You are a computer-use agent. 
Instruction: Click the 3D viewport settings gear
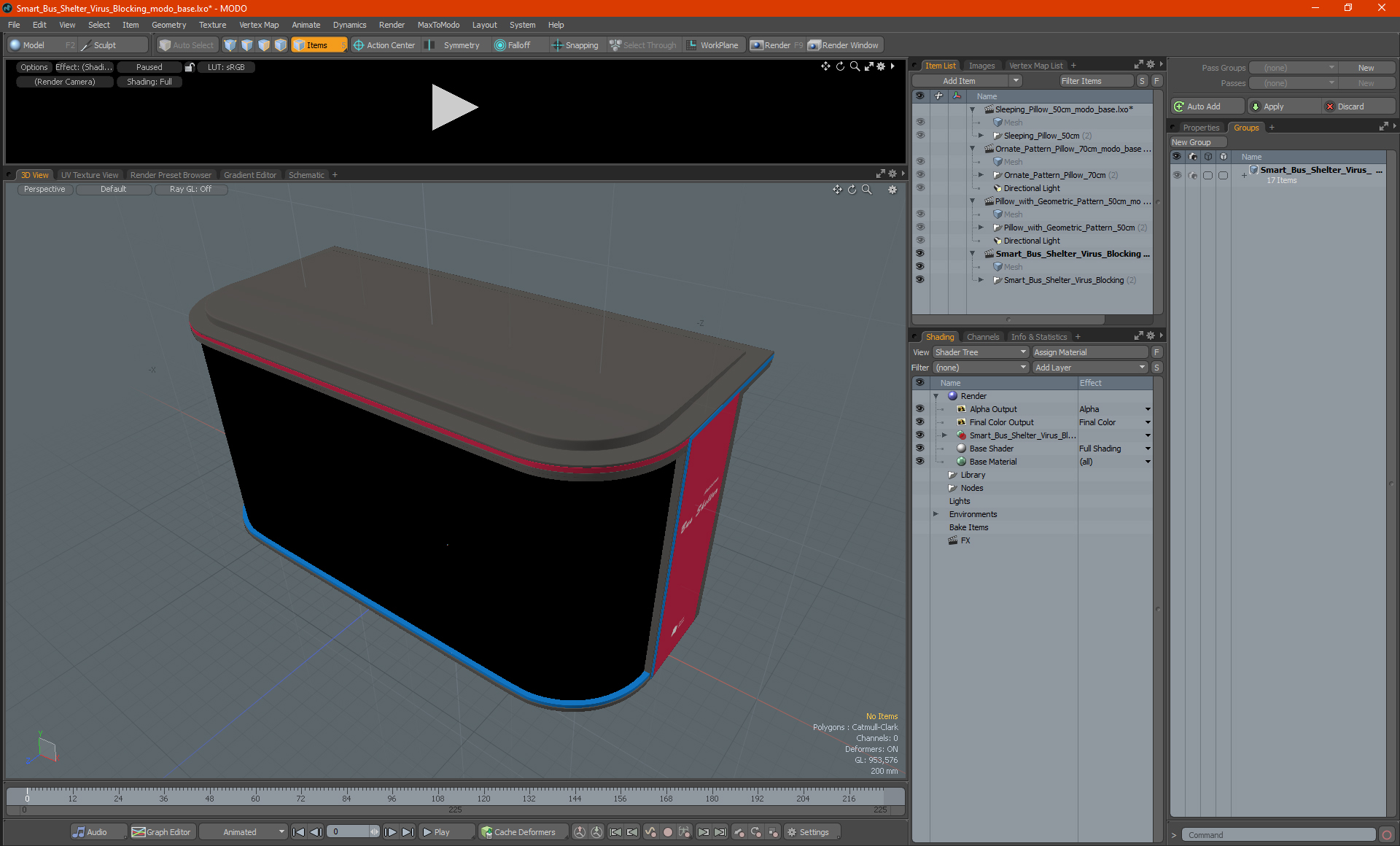(x=892, y=190)
